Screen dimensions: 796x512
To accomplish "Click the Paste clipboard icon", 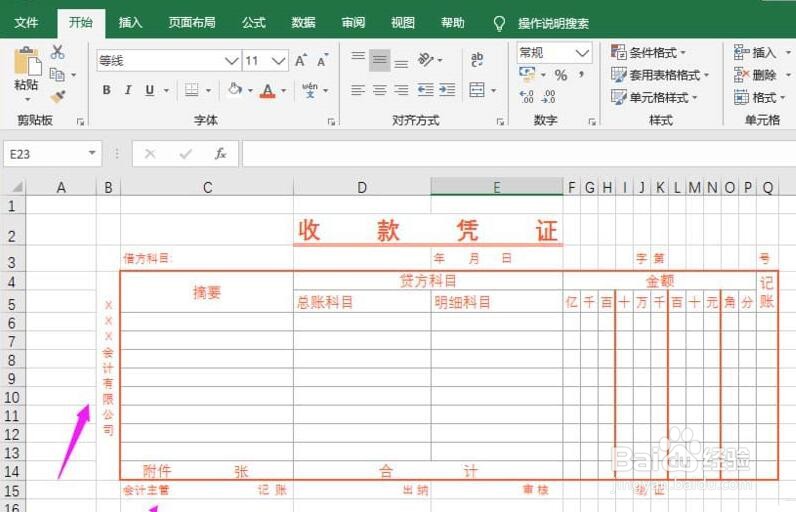I will pyautogui.click(x=27, y=62).
